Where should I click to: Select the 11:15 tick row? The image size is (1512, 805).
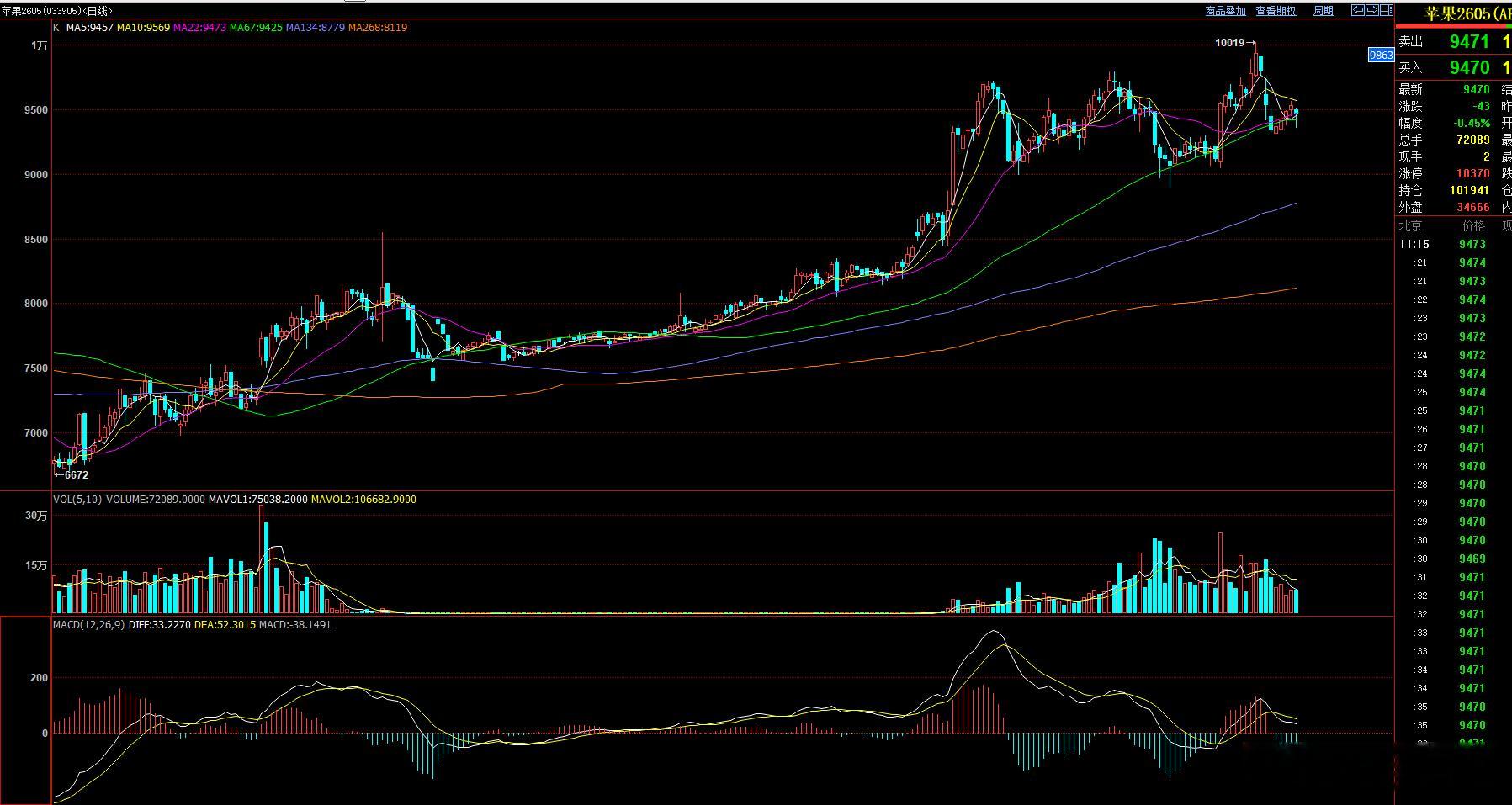click(1453, 244)
